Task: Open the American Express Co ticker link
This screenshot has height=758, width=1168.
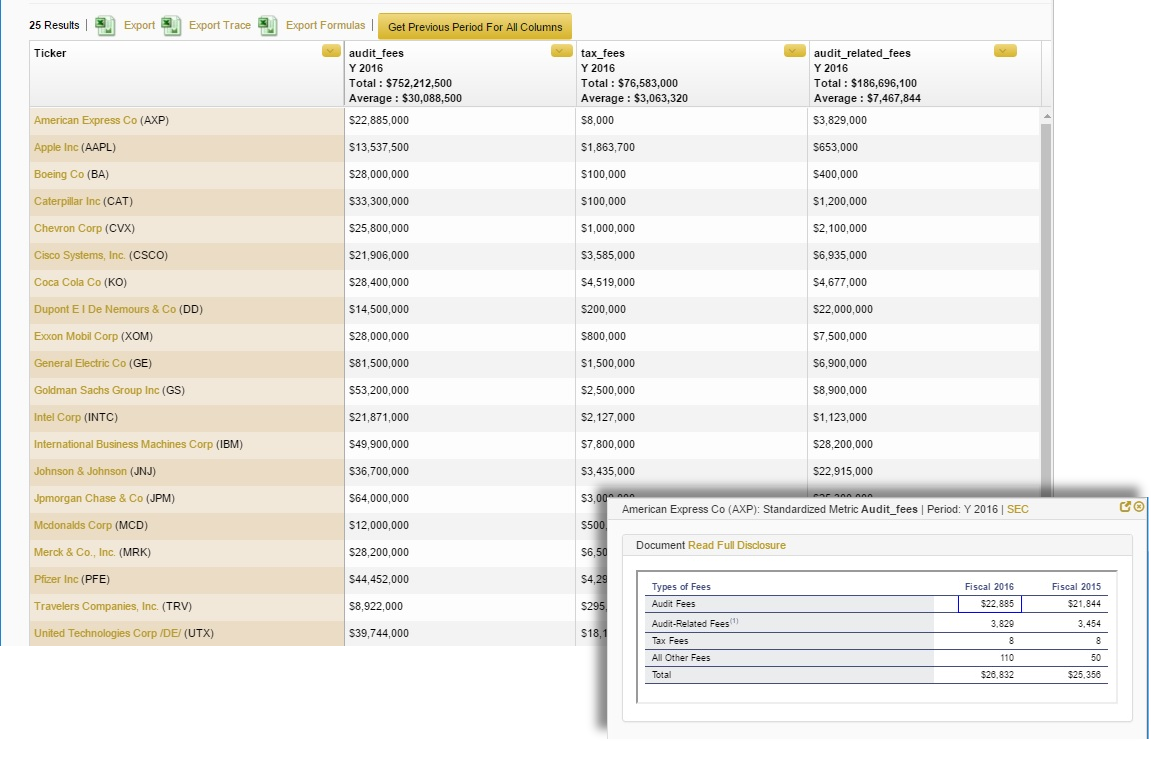Action: point(85,121)
